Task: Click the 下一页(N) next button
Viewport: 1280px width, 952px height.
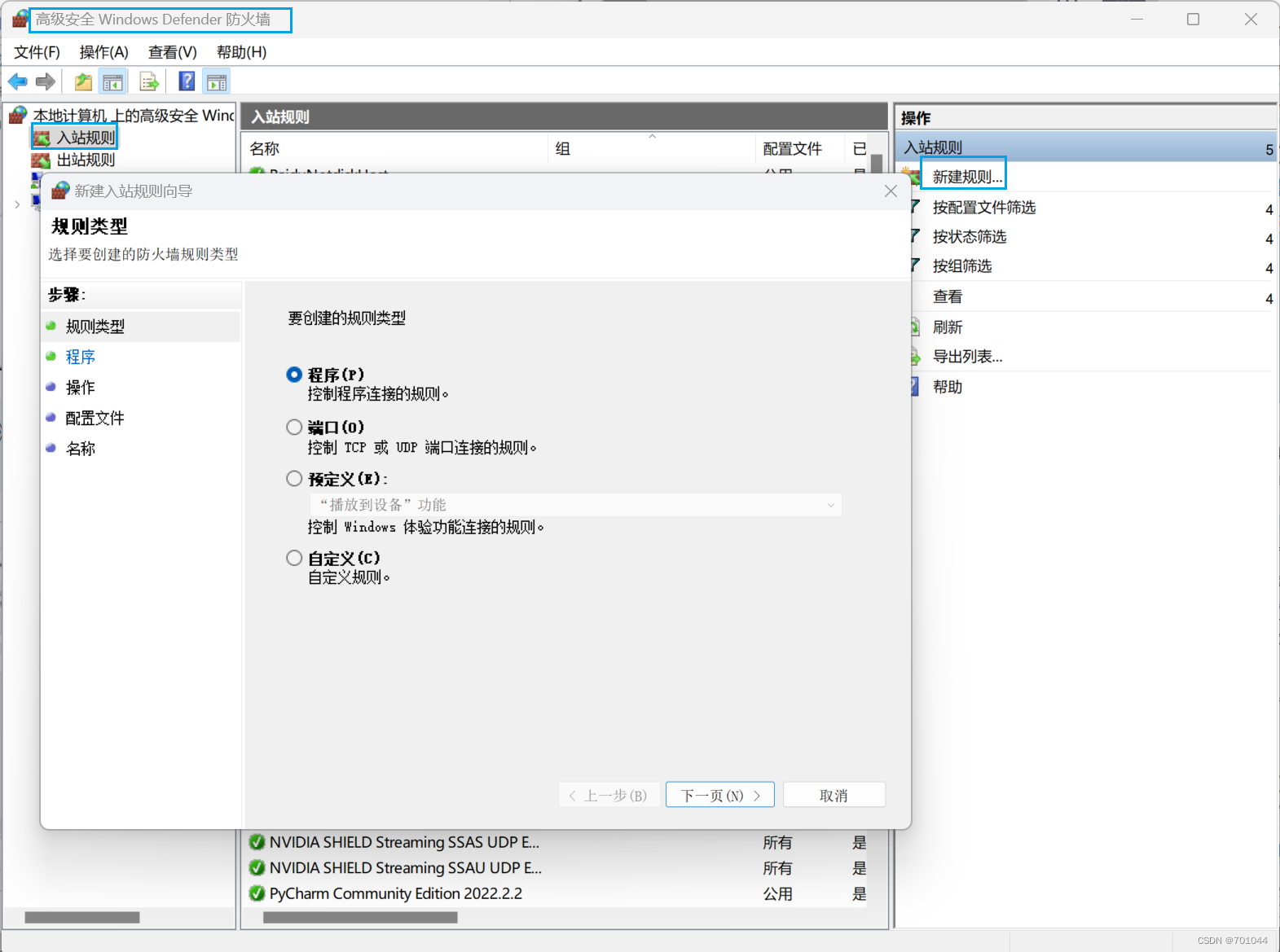Action: 720,795
